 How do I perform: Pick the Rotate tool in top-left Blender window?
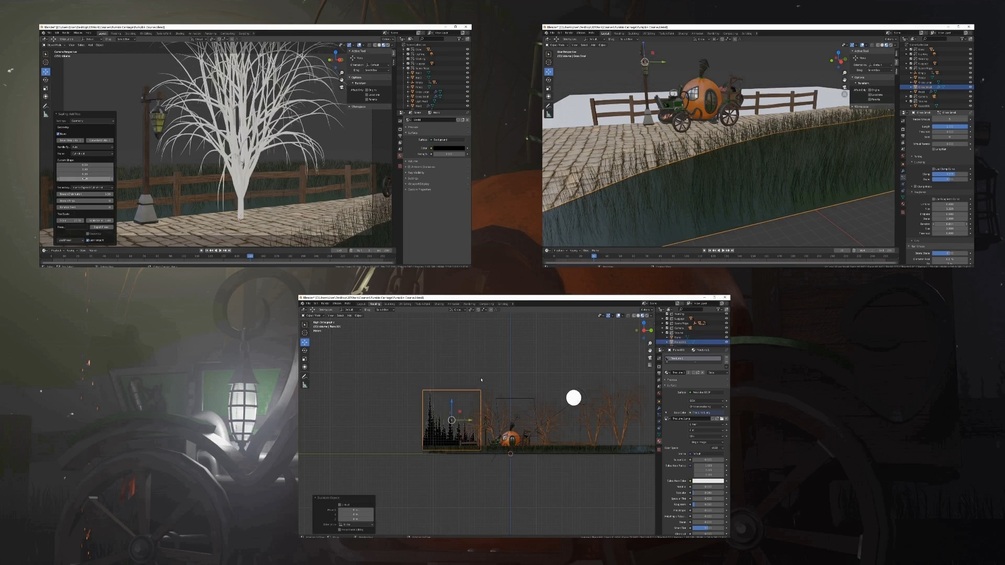[46, 80]
